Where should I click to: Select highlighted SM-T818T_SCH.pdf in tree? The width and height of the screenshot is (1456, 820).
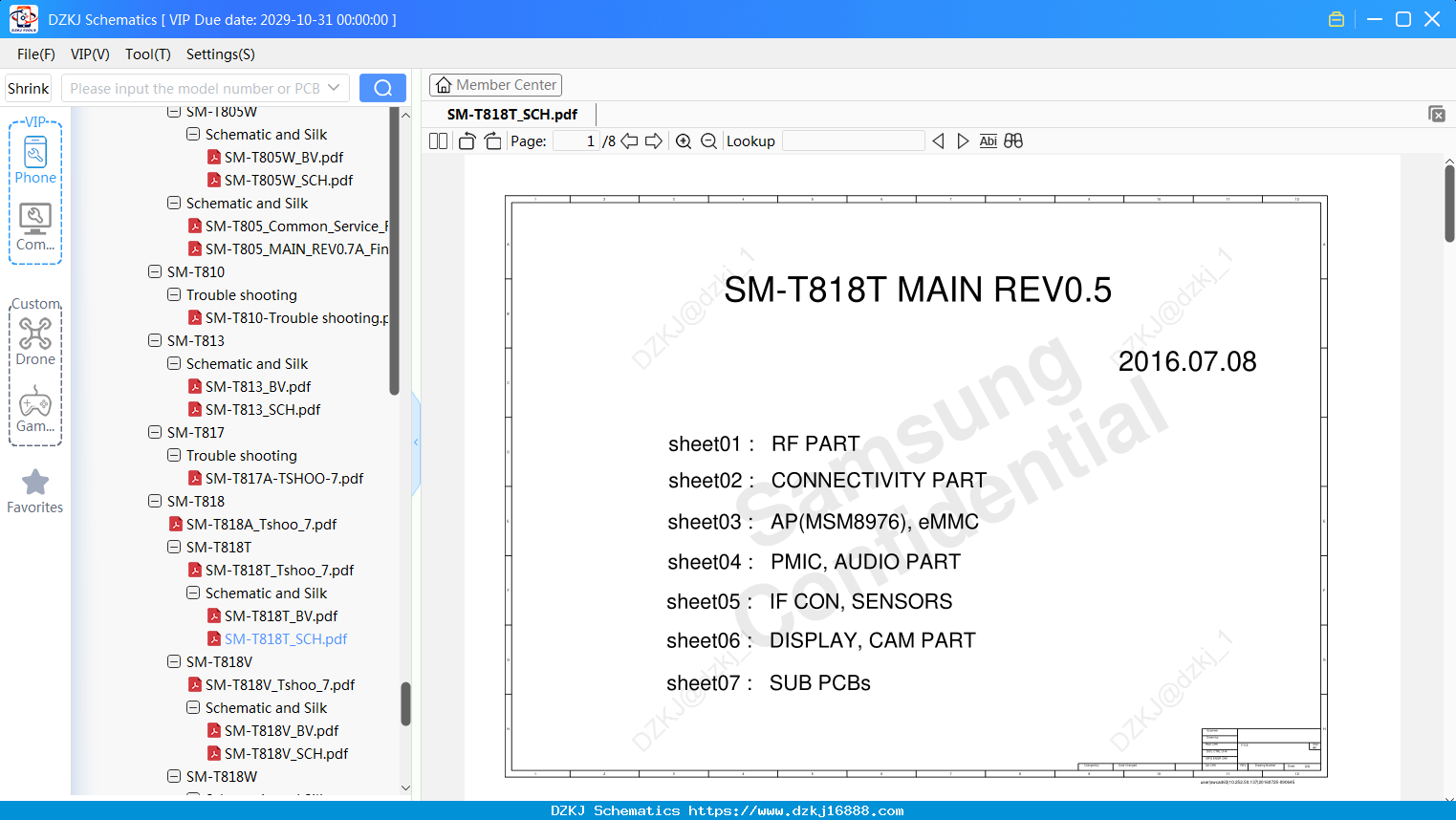click(x=286, y=638)
